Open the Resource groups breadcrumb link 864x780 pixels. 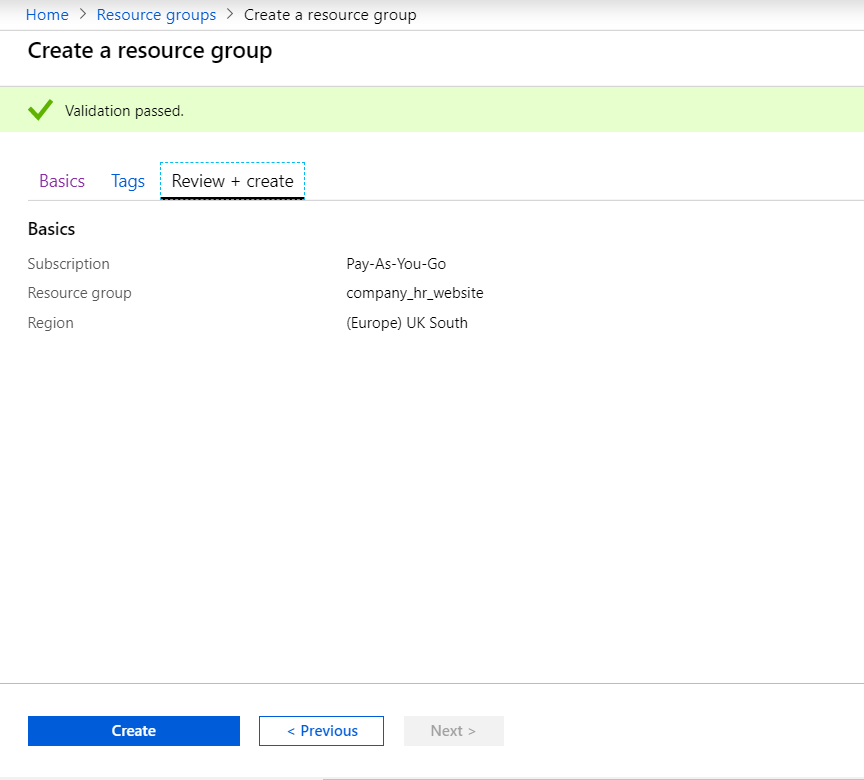click(156, 15)
